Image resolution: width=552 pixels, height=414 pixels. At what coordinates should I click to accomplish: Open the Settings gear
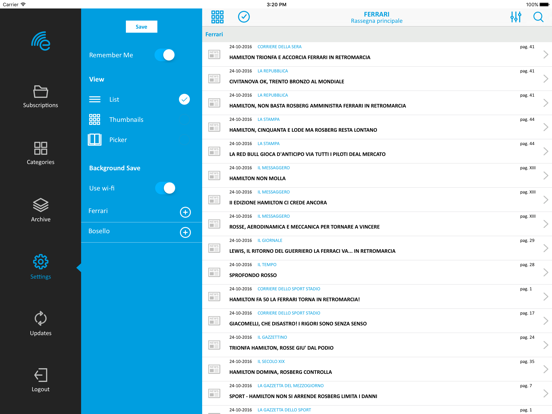pyautogui.click(x=40, y=262)
